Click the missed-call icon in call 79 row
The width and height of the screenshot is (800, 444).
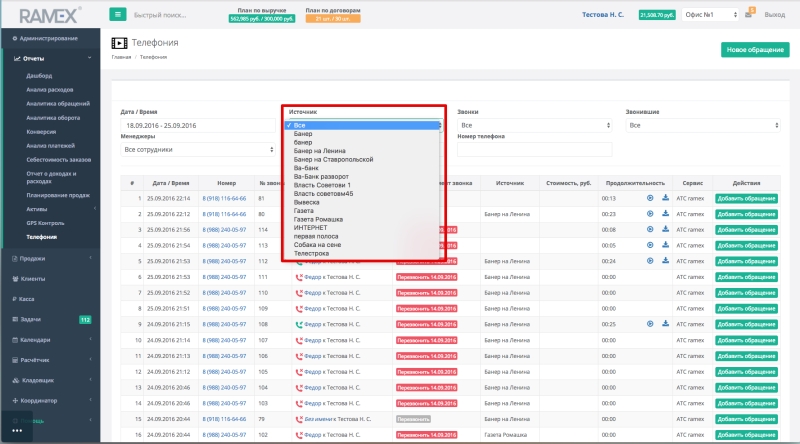tap(299, 419)
